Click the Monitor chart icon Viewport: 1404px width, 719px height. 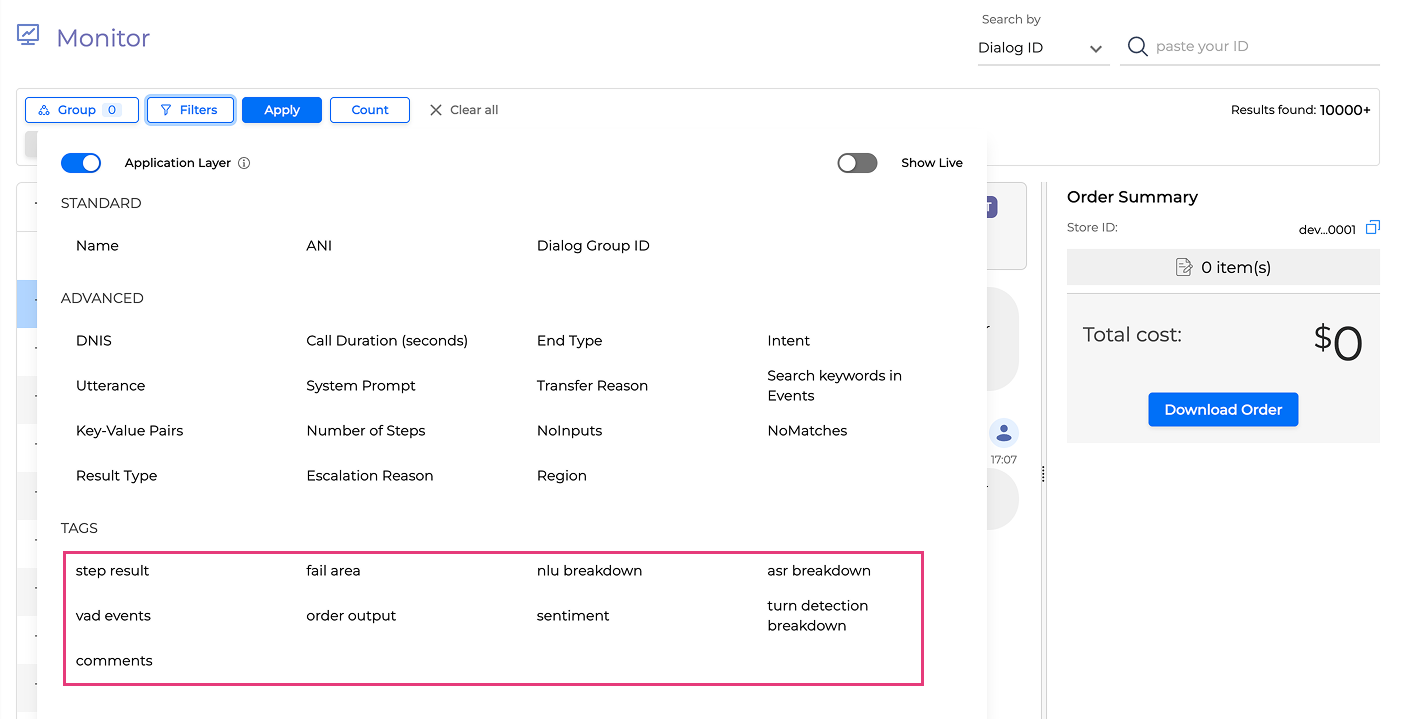point(28,35)
